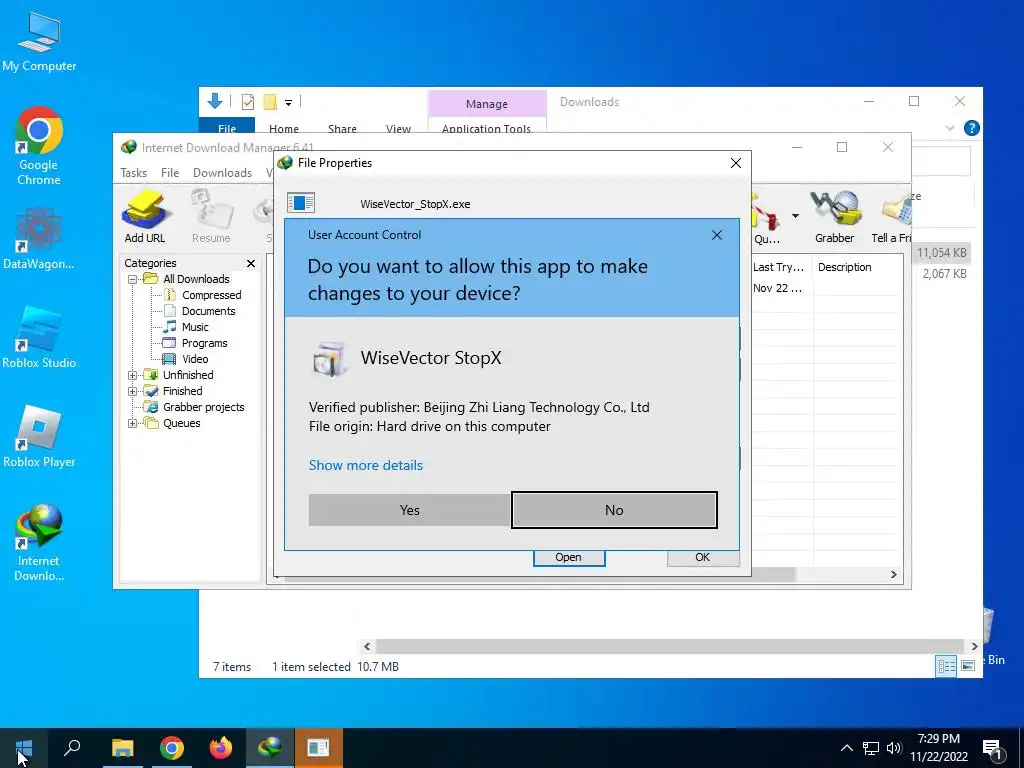Open File tab in Downloads explorer
This screenshot has width=1024, height=768.
[227, 127]
